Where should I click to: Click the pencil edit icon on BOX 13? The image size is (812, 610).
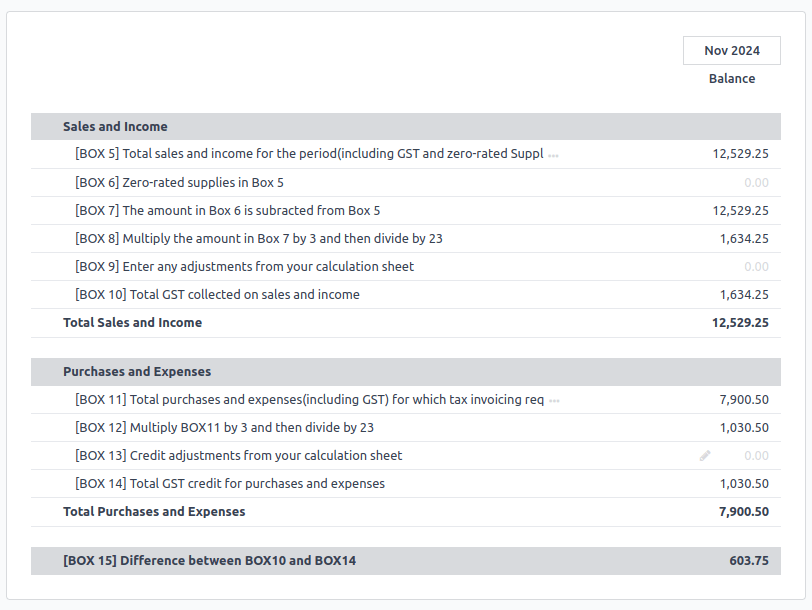[x=705, y=456]
